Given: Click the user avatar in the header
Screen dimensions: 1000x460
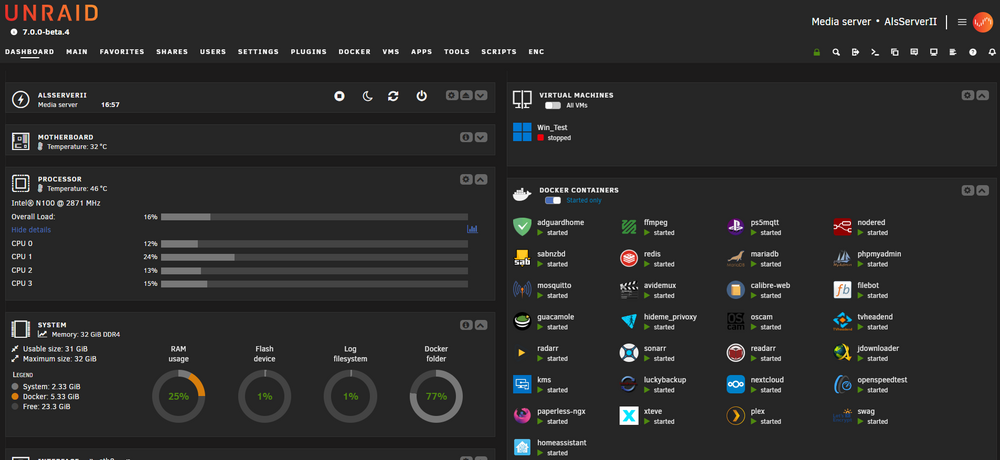Looking at the screenshot, I should [x=983, y=22].
